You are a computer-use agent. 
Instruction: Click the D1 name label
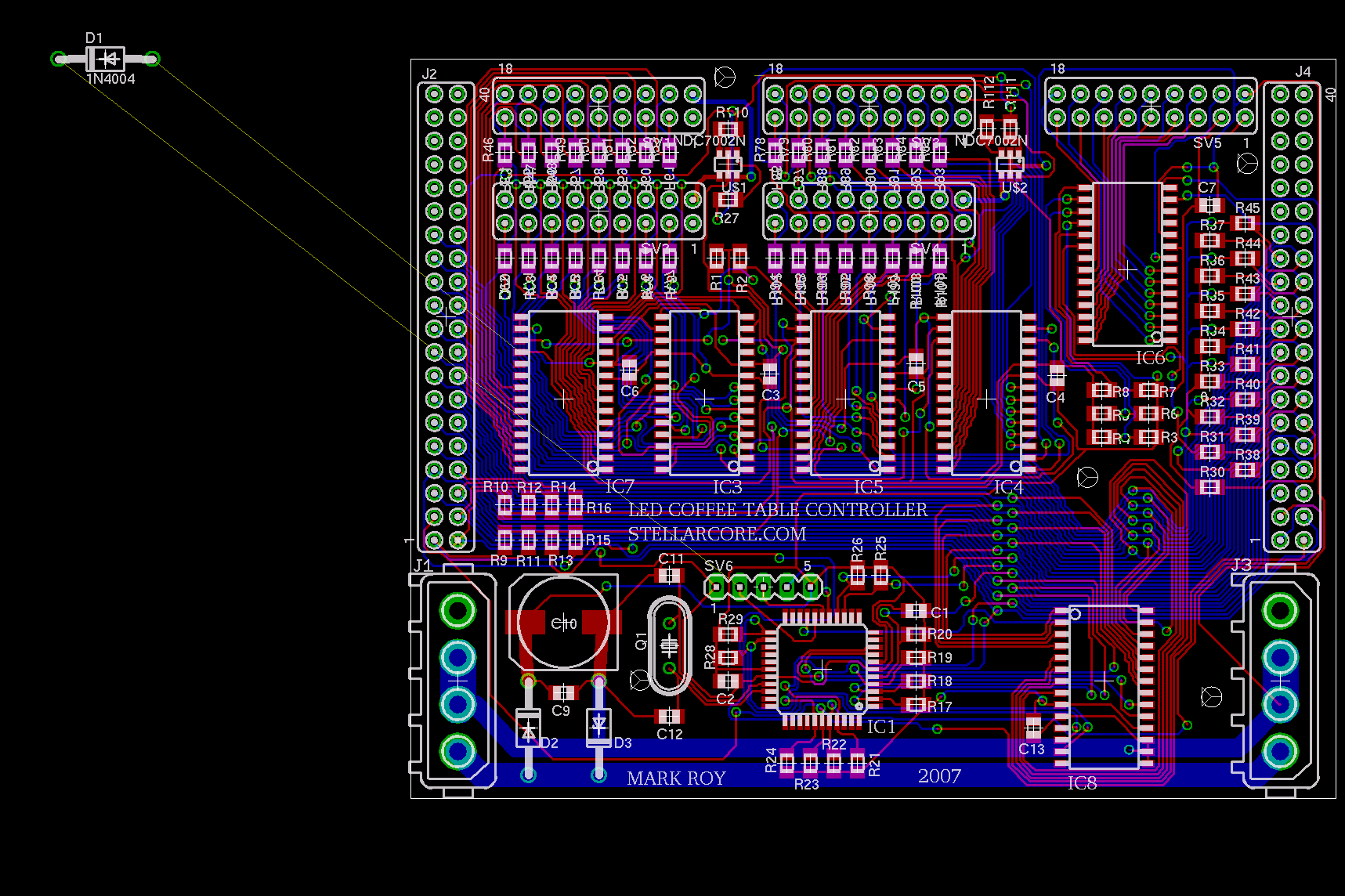94,38
